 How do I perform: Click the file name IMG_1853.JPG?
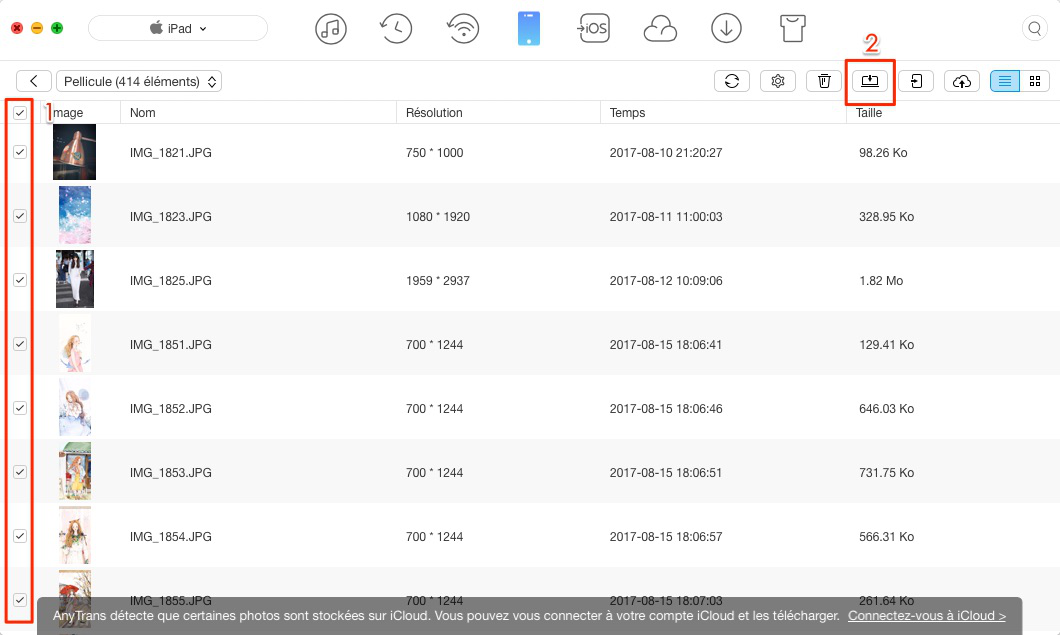(x=170, y=473)
